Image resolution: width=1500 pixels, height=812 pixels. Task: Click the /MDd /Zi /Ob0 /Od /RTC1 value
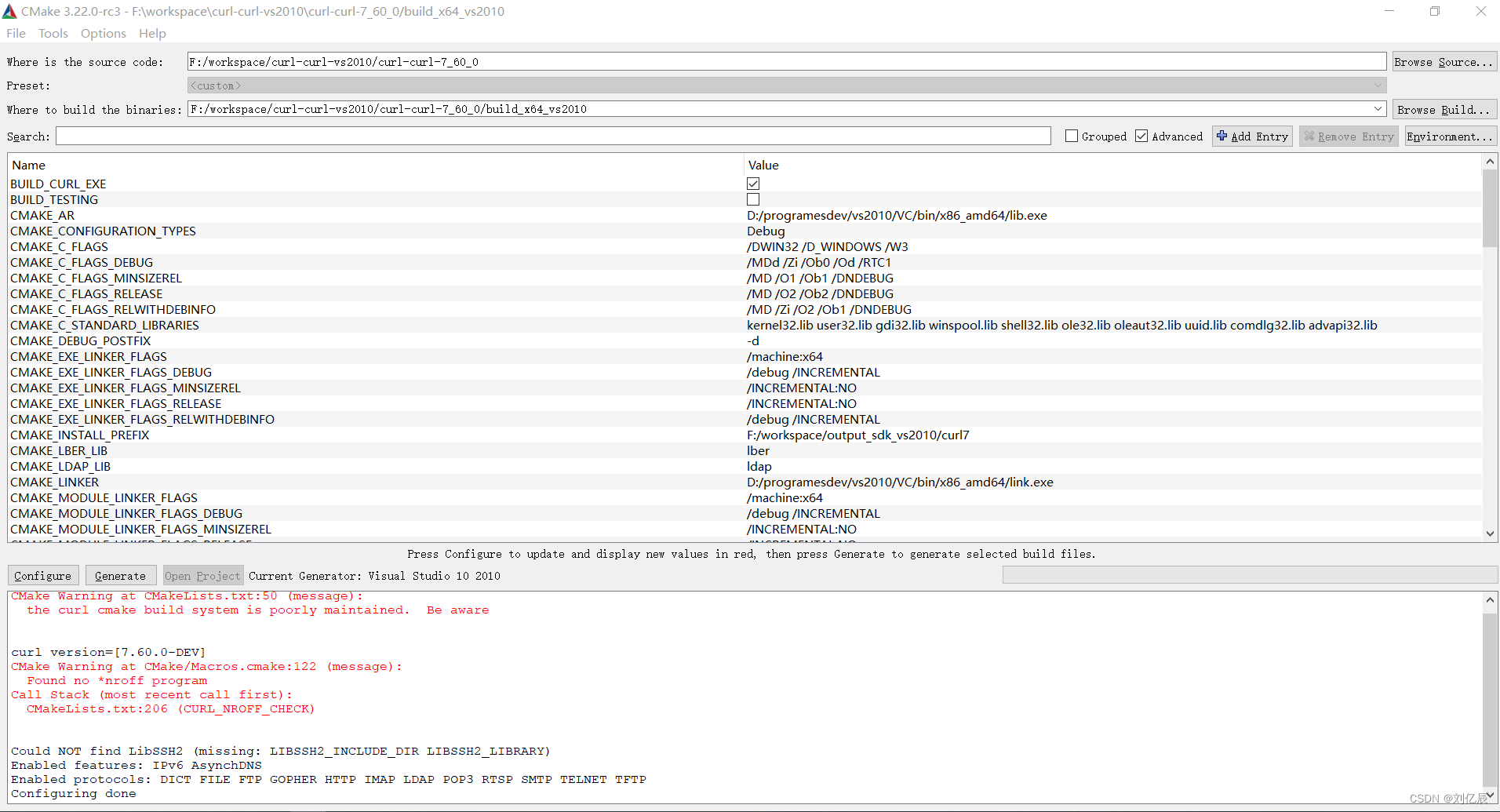(818, 262)
